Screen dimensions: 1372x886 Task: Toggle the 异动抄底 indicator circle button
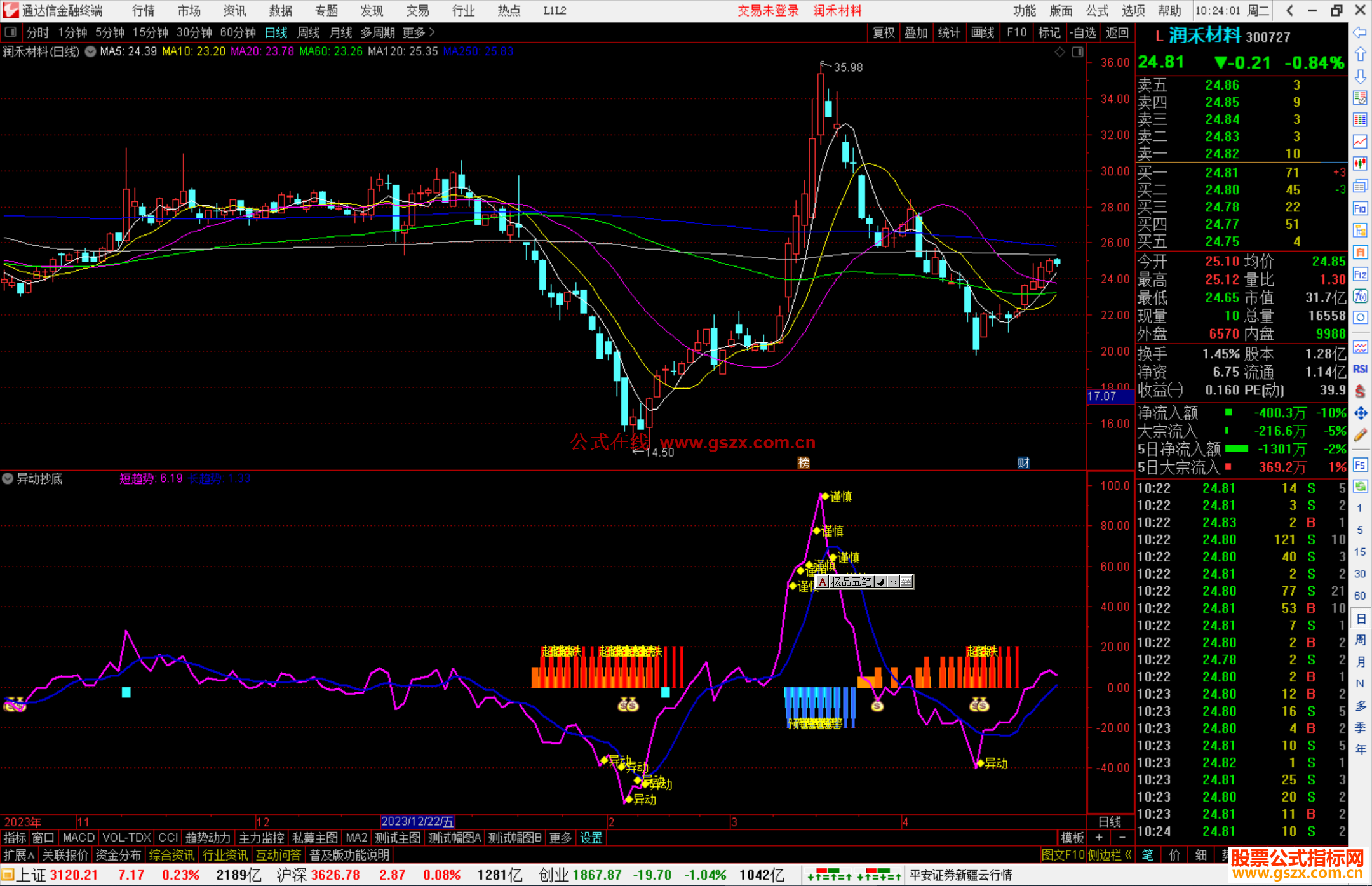[x=8, y=478]
